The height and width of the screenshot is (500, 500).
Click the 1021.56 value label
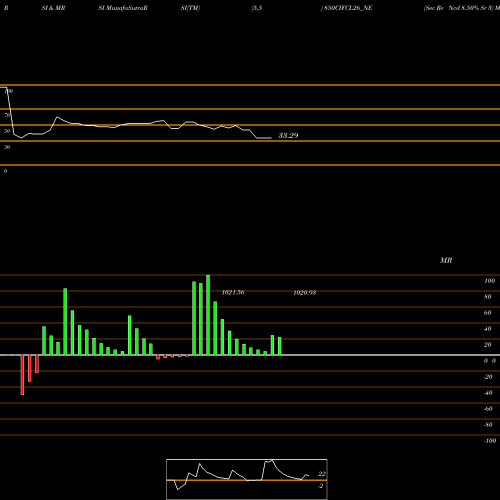(x=233, y=292)
